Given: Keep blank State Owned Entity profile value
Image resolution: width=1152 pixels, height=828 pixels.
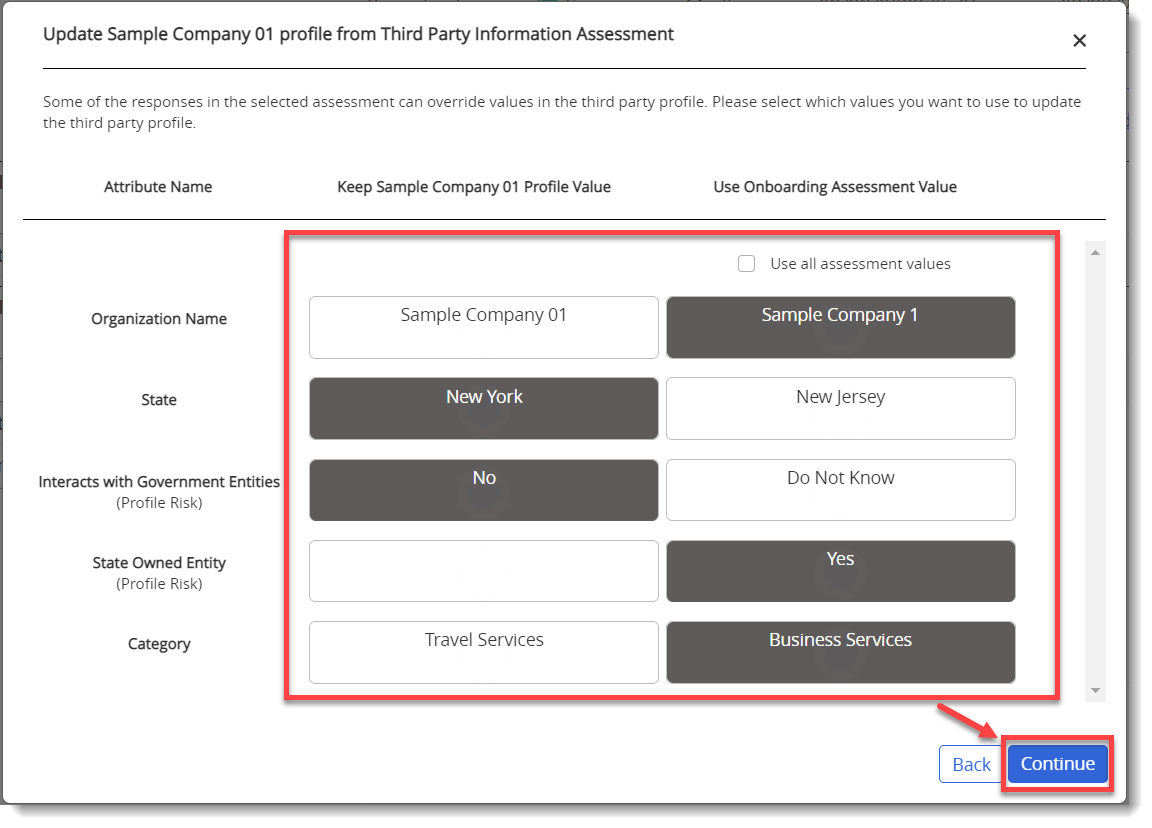Looking at the screenshot, I should coord(483,571).
